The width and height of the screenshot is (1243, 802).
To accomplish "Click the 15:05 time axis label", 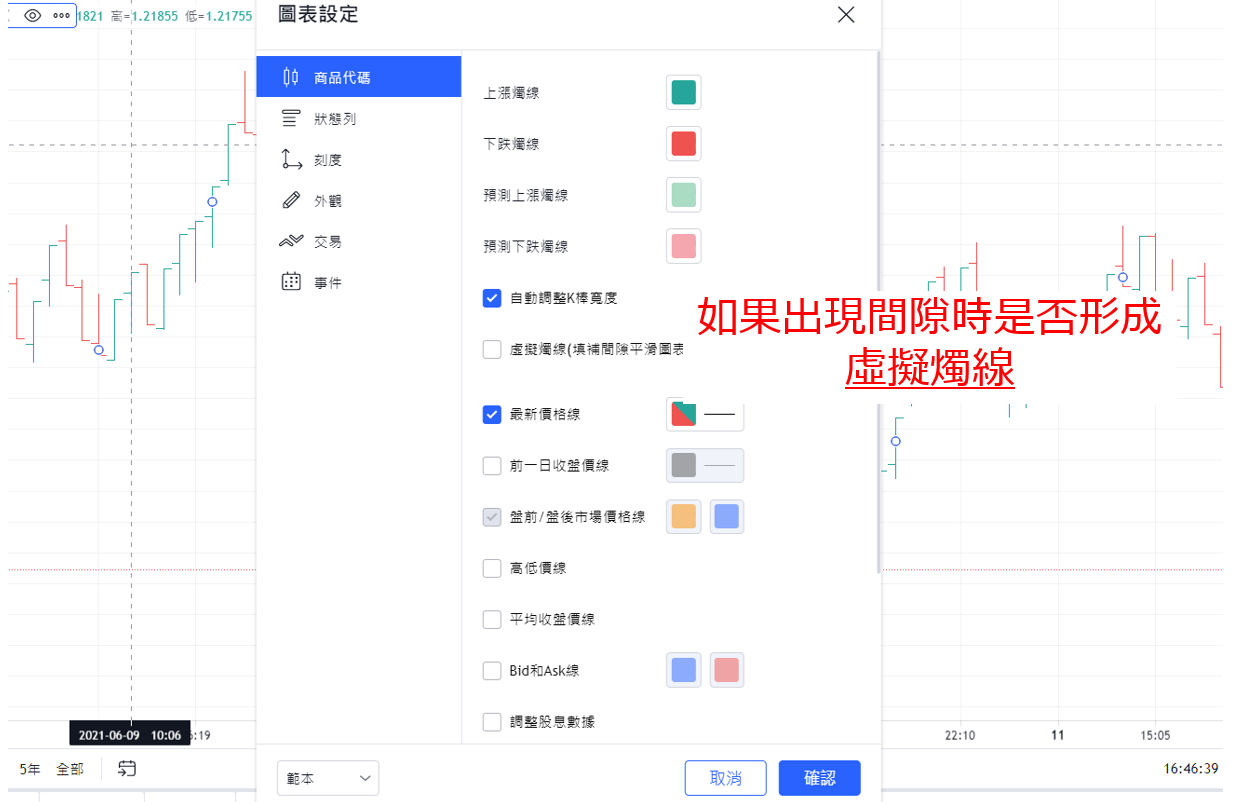I will coord(1154,735).
